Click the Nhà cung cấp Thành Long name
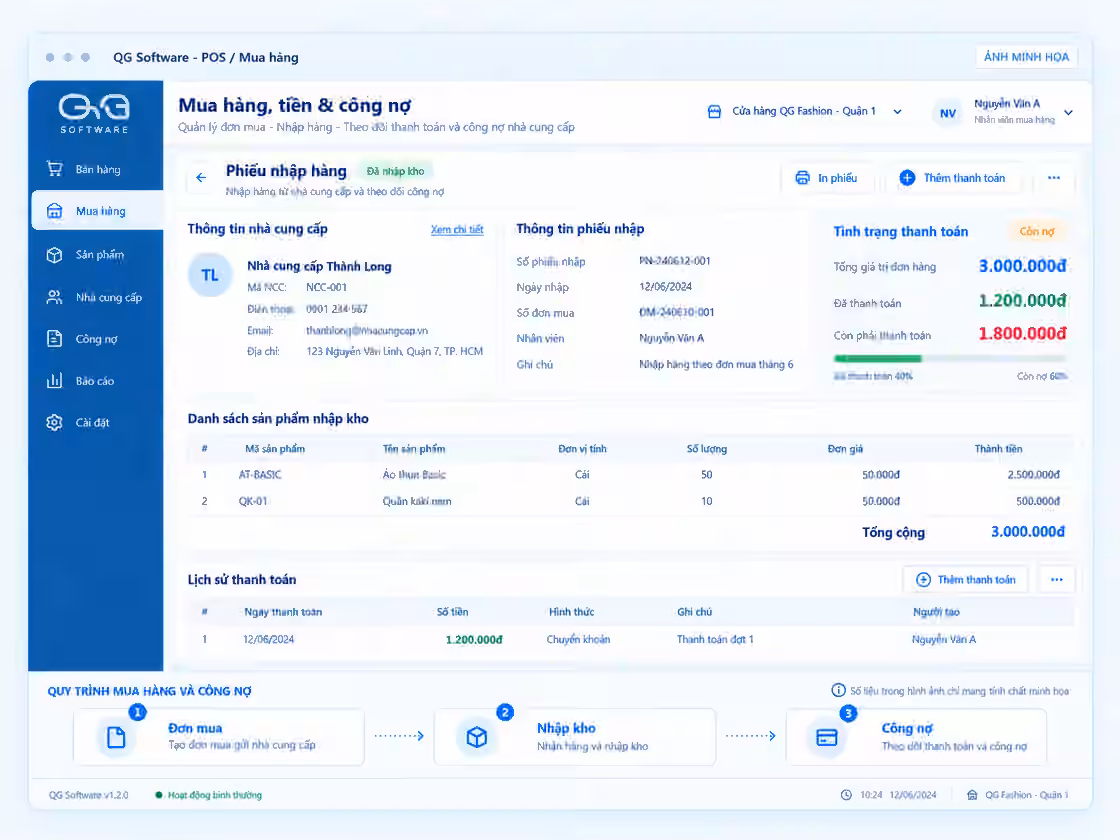 [x=319, y=266]
